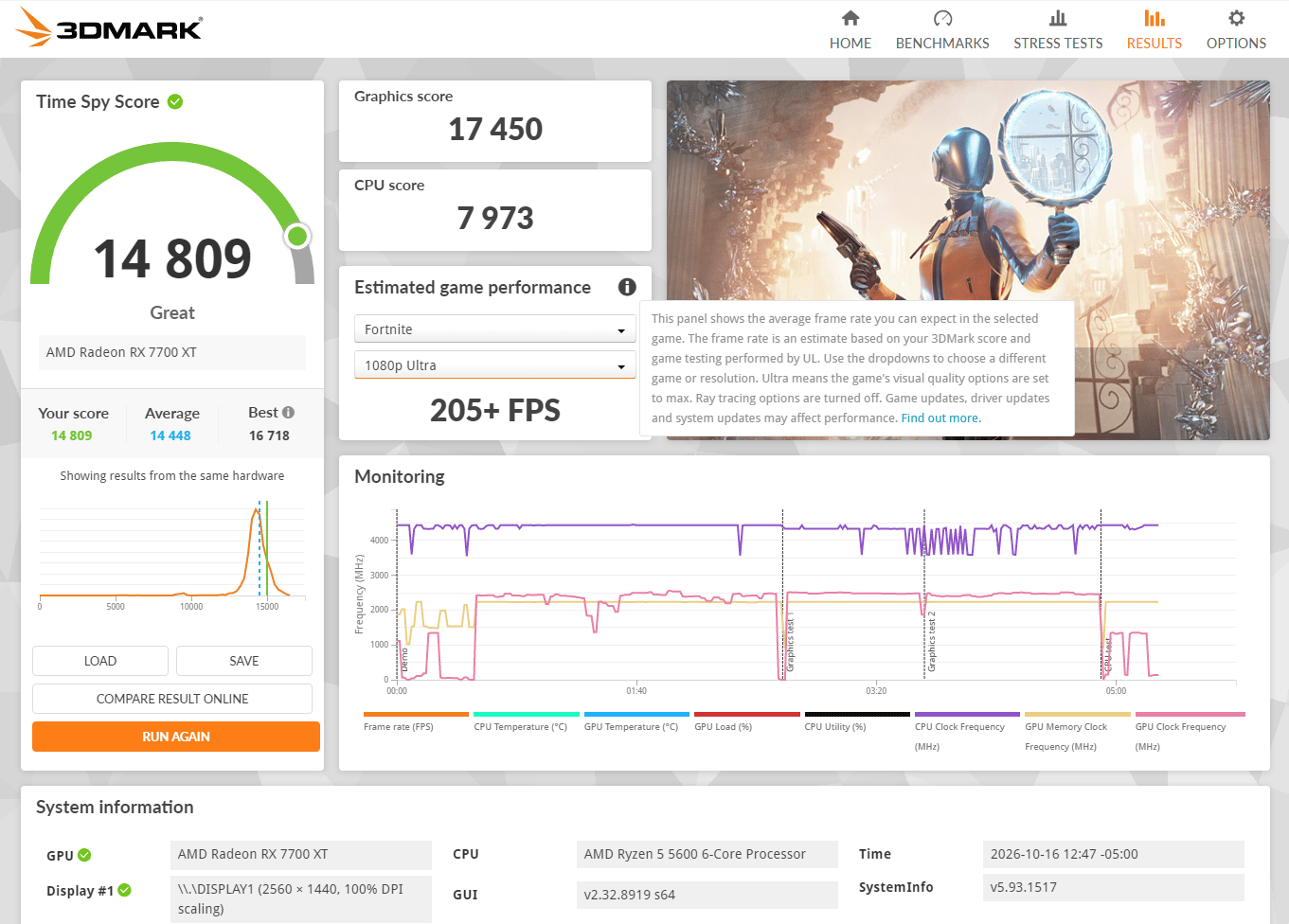Click the Benchmarks gauge icon
The image size is (1289, 924).
[942, 18]
